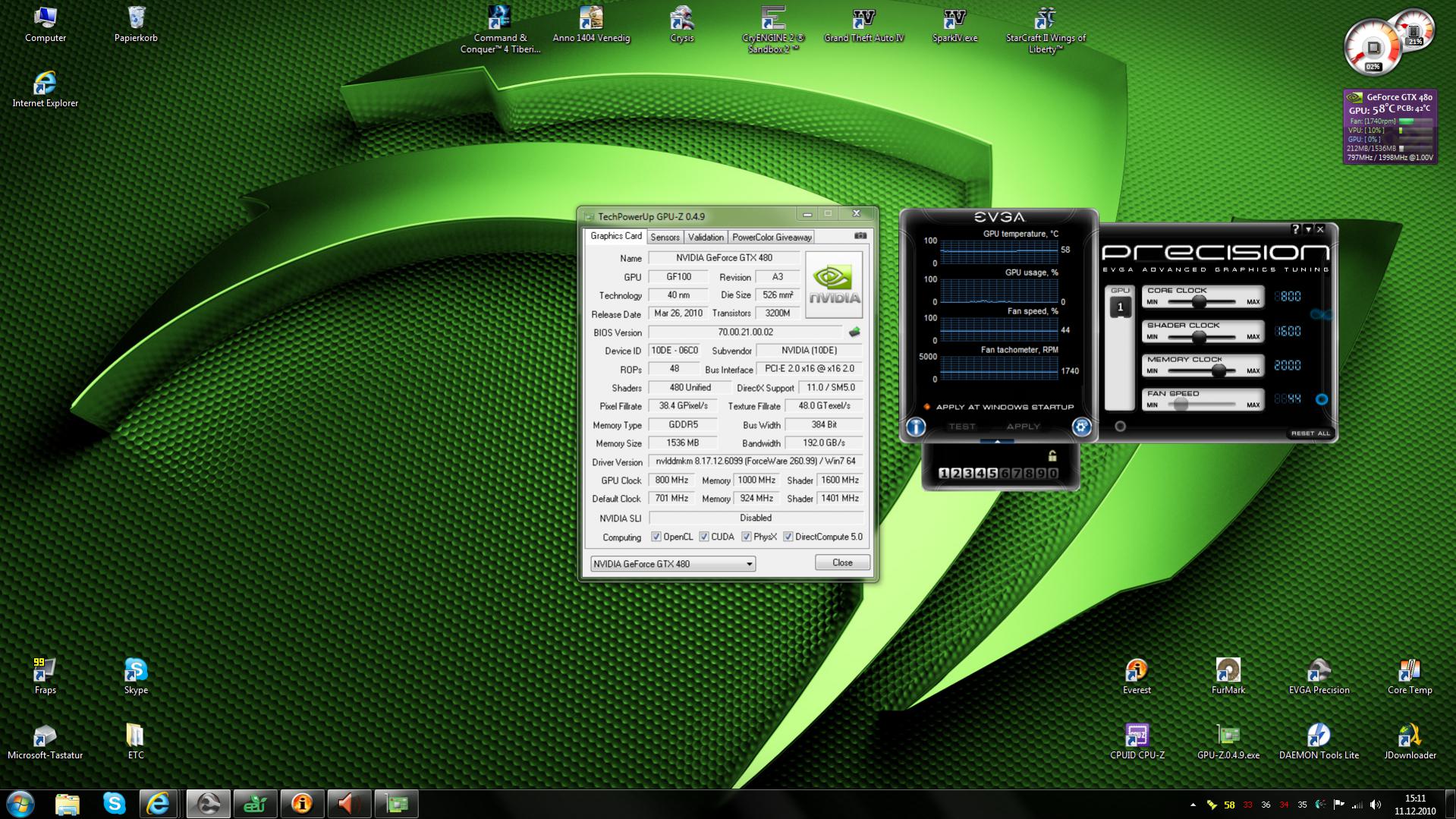Launch the JDownloader desktop shortcut

tap(1410, 742)
